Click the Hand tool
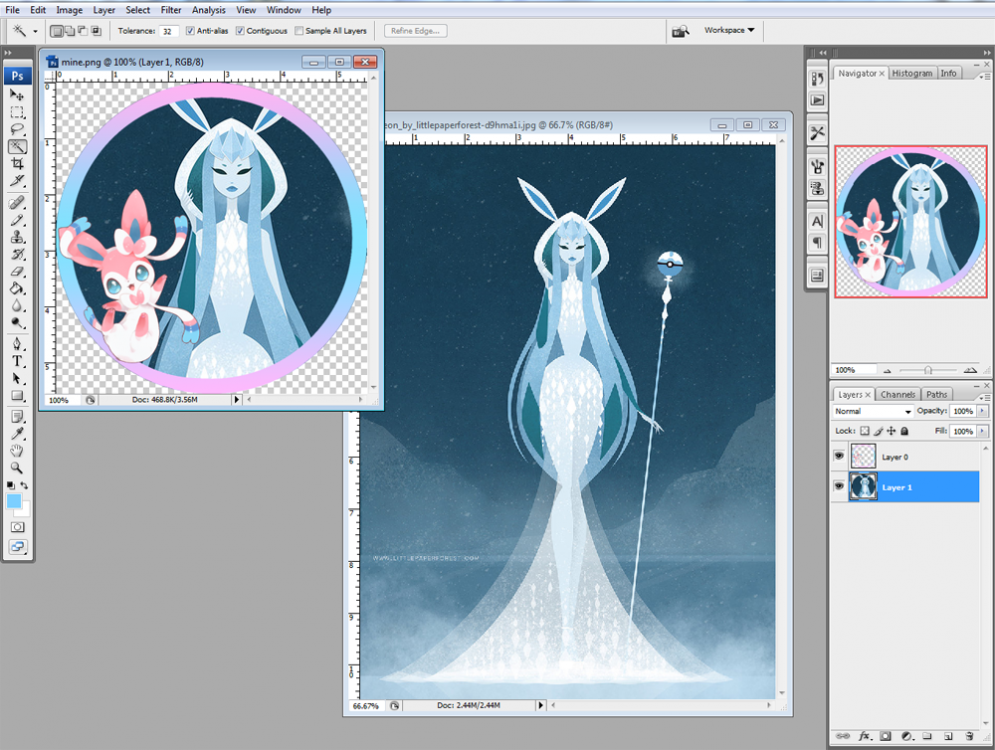The height and width of the screenshot is (750, 995). pos(17,450)
